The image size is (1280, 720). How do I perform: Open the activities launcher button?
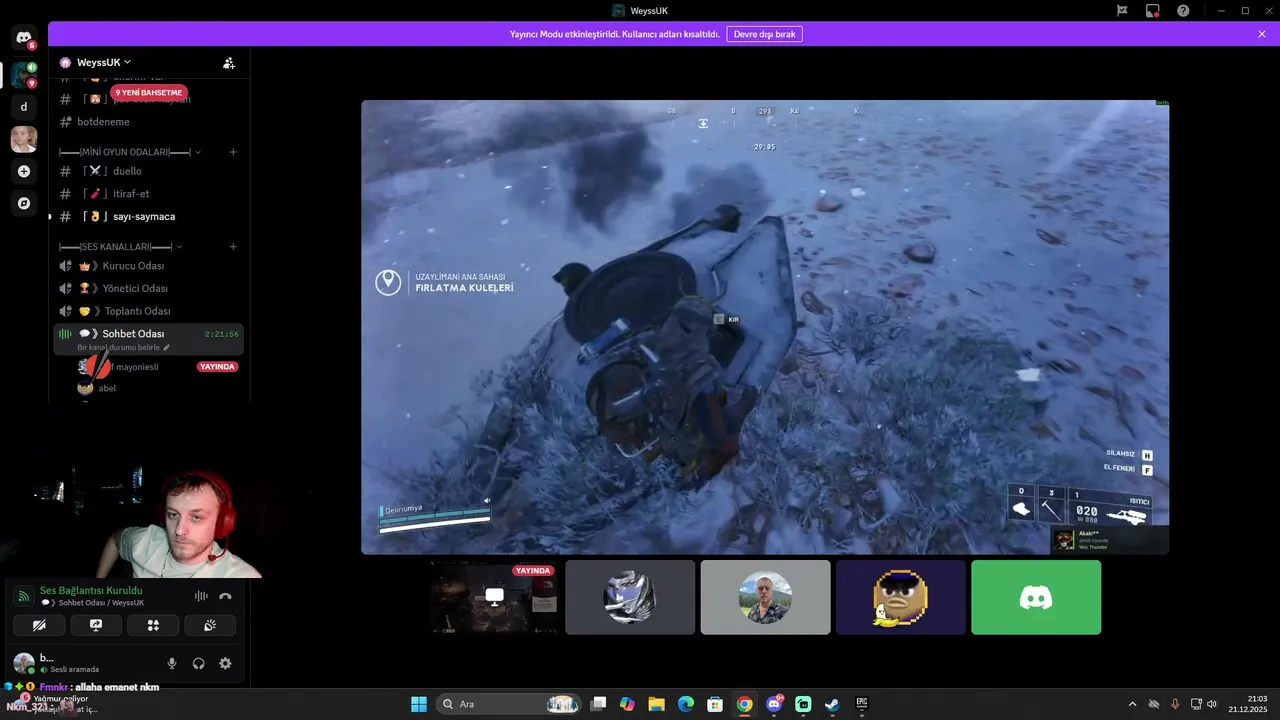[153, 625]
